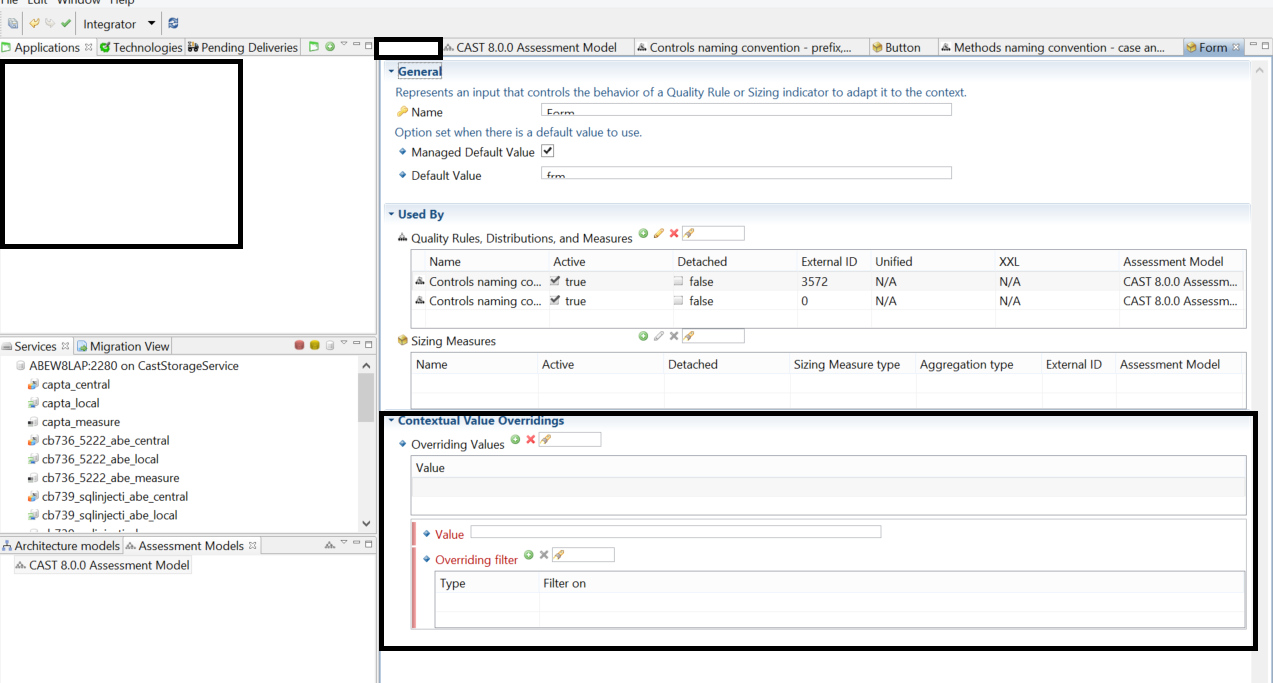The image size is (1273, 683).
Task: Open the Services panel view menu triangle
Action: click(344, 344)
